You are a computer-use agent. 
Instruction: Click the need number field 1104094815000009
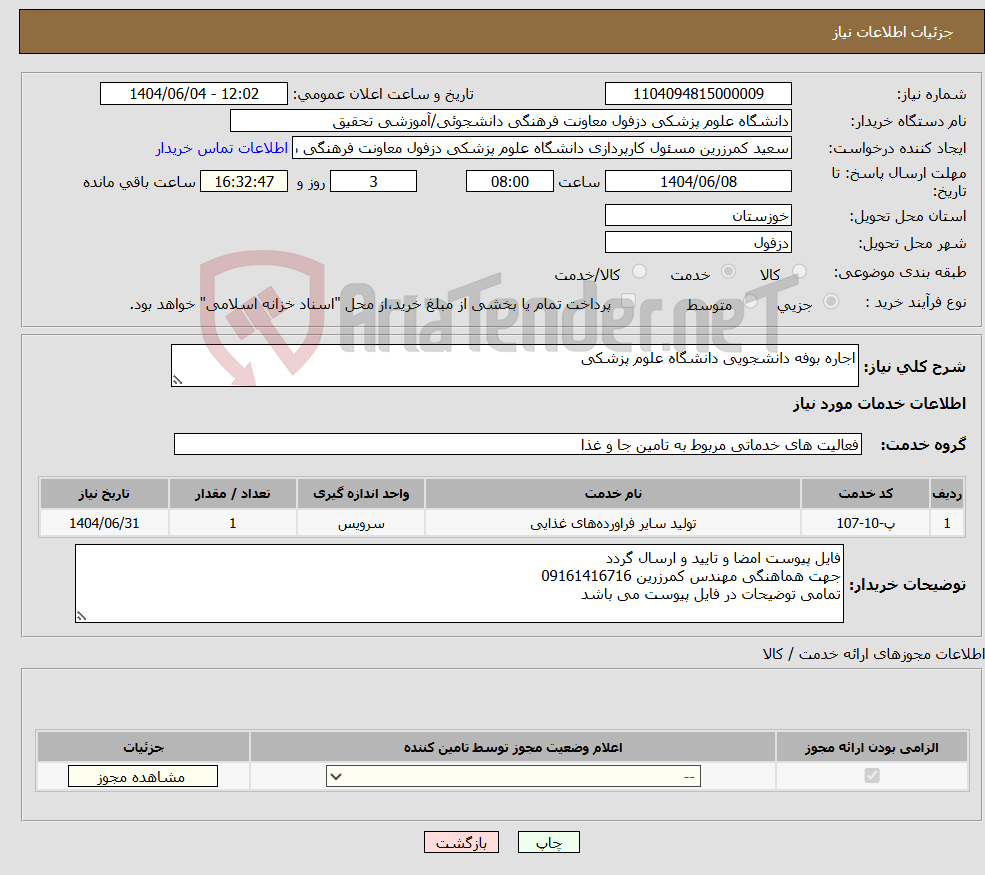(698, 94)
